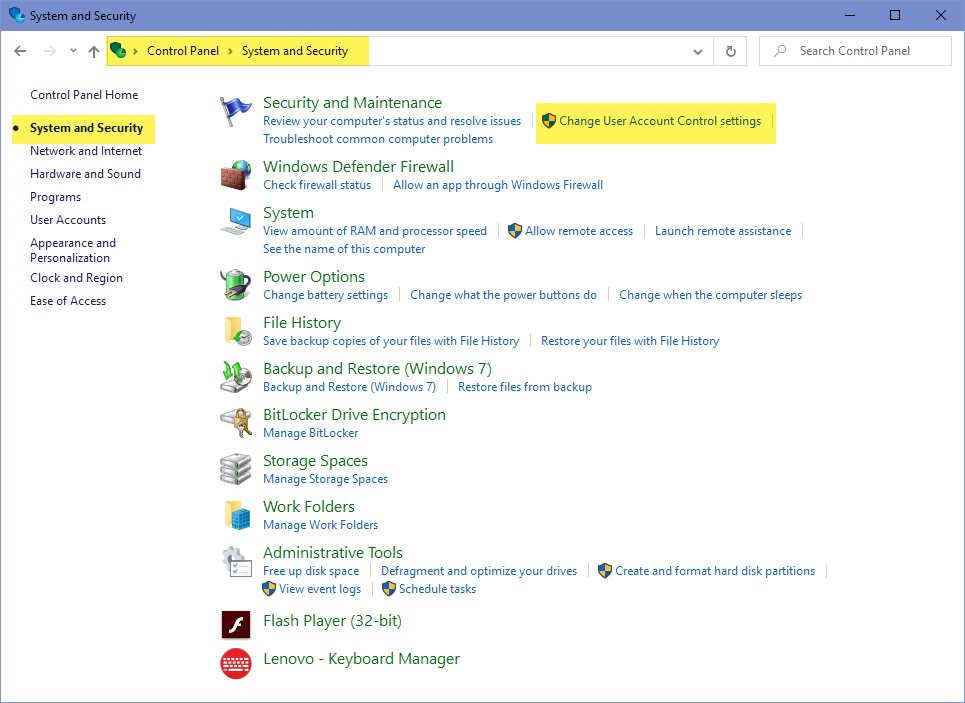The width and height of the screenshot is (965, 703).
Task: Open Restore your files with File History
Action: pos(630,341)
